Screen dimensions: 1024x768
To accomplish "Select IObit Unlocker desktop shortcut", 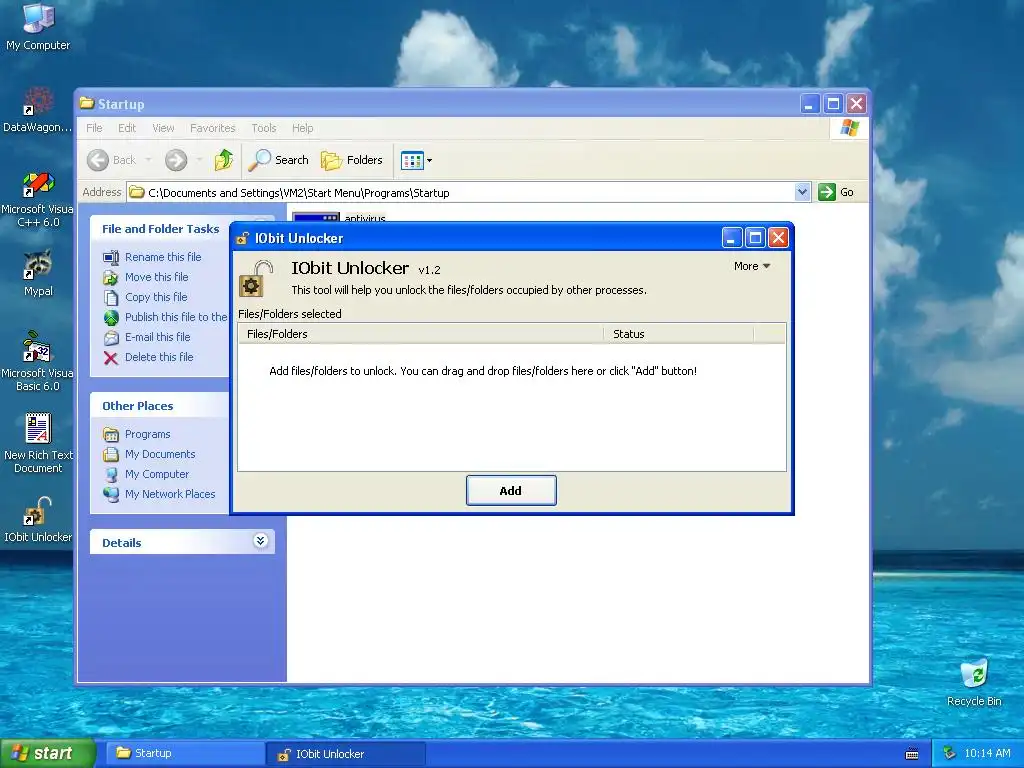I will tap(38, 520).
